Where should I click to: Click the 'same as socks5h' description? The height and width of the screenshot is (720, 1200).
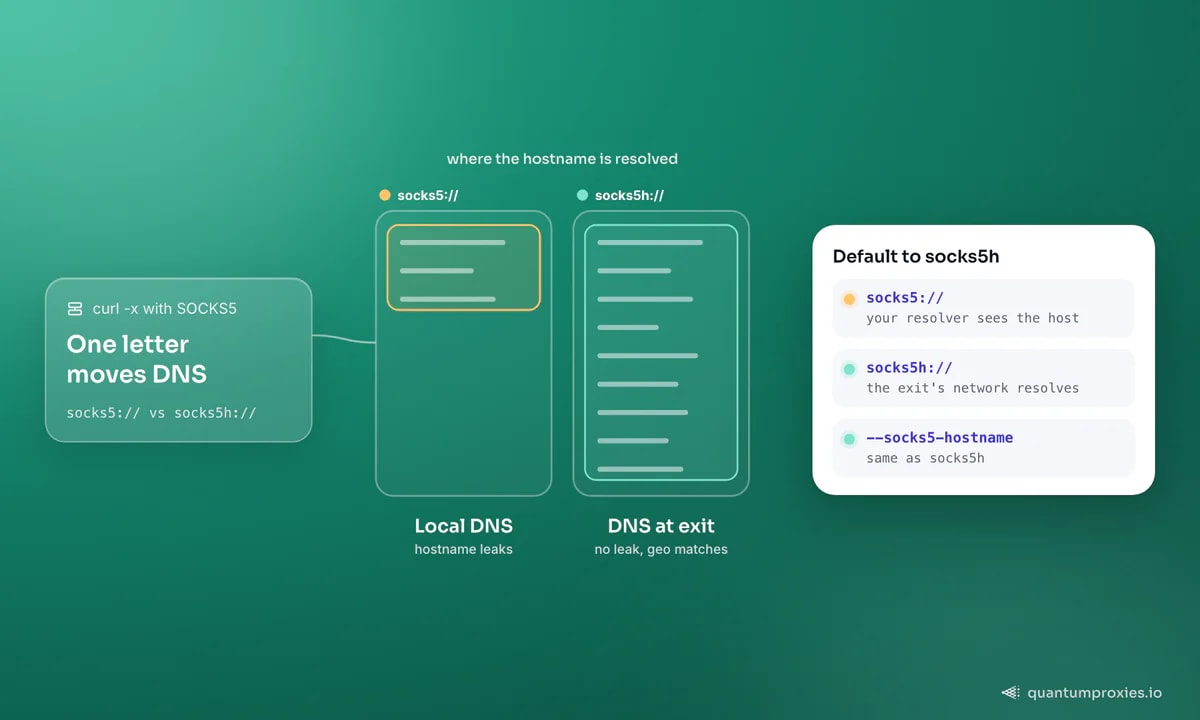click(x=925, y=458)
